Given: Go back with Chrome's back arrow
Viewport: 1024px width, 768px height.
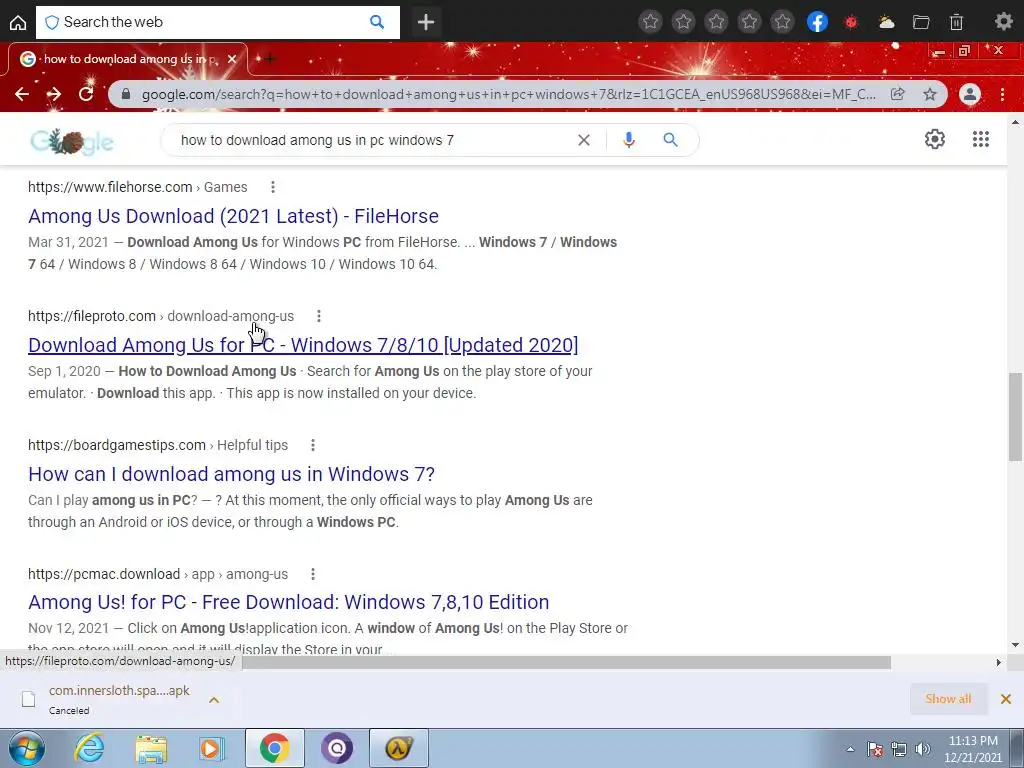Looking at the screenshot, I should coord(22,94).
